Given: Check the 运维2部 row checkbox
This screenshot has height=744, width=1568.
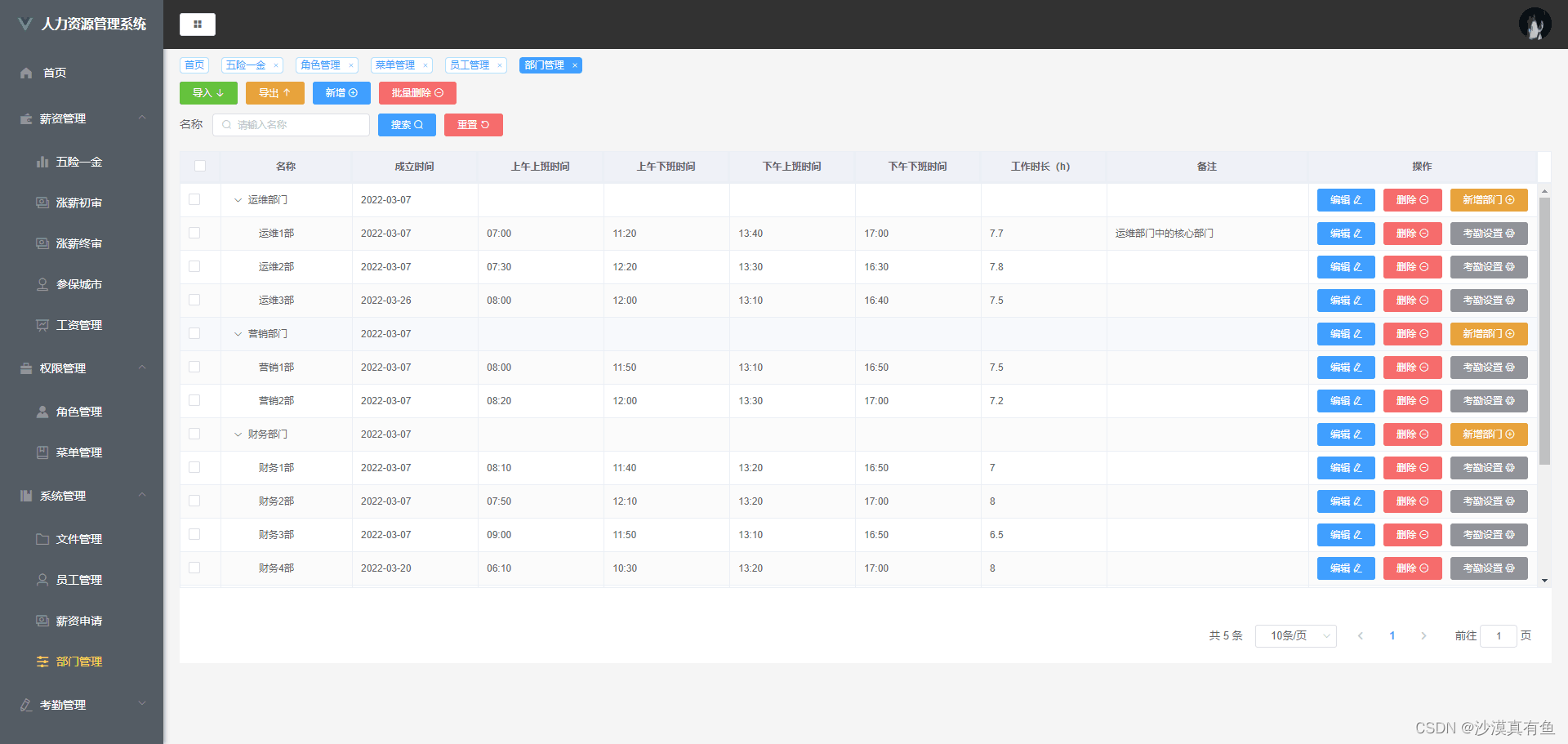Looking at the screenshot, I should [194, 266].
